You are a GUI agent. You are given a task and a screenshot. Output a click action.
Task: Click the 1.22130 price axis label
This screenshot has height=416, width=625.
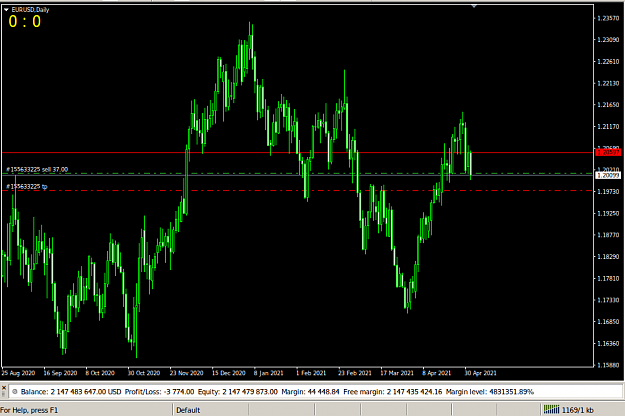(609, 83)
